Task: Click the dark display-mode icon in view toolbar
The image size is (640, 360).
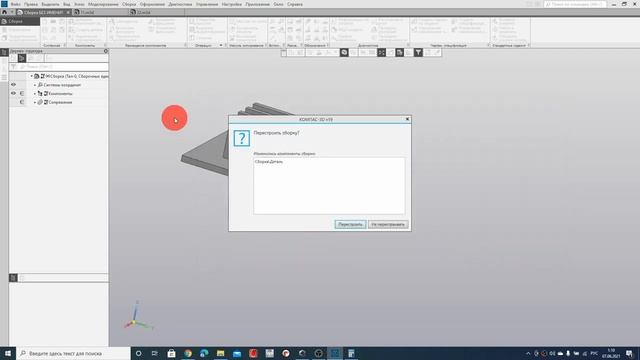Action: pyautogui.click(x=400, y=52)
